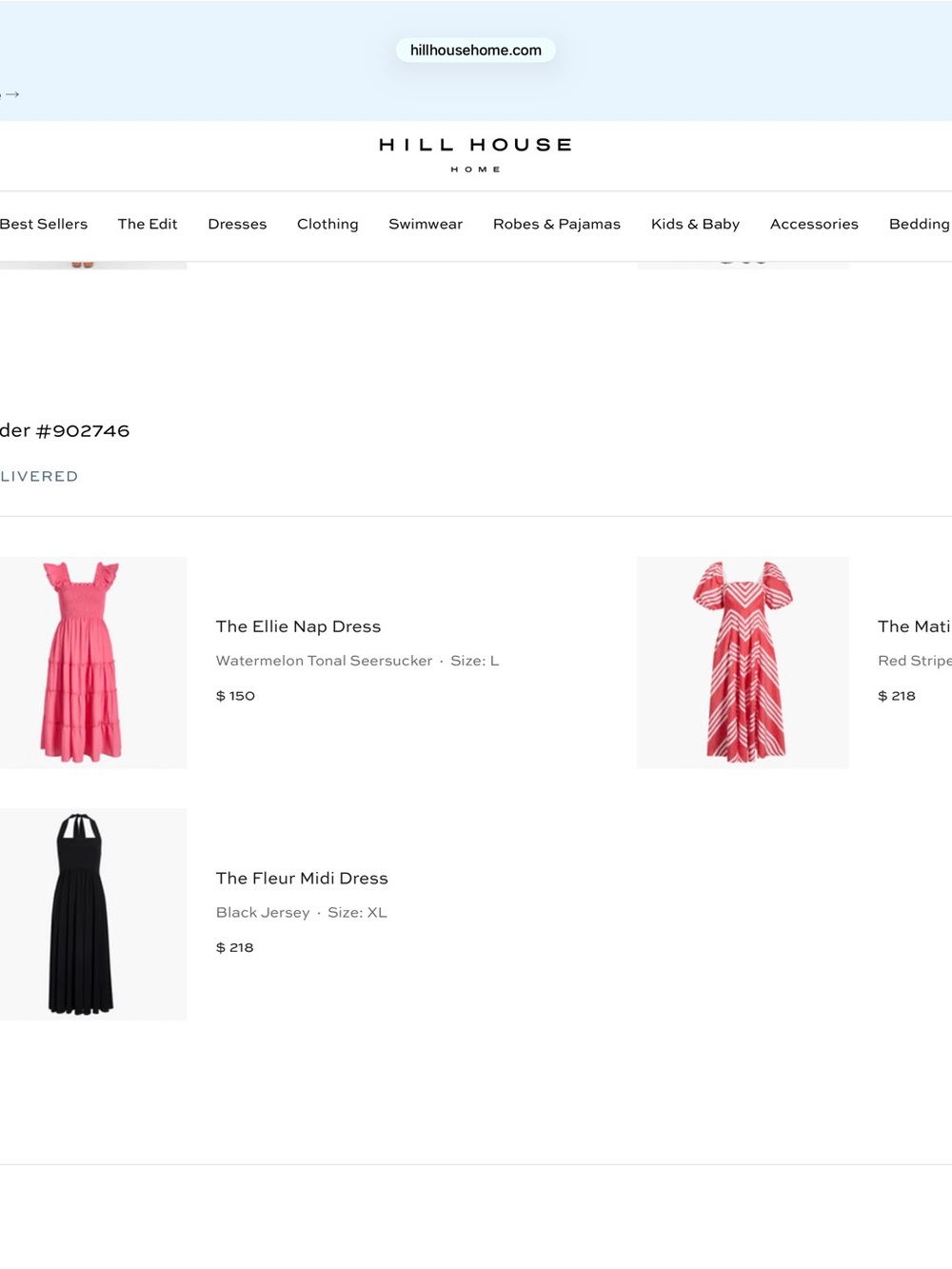
Task: Click order number #902746 heading
Action: [65, 430]
